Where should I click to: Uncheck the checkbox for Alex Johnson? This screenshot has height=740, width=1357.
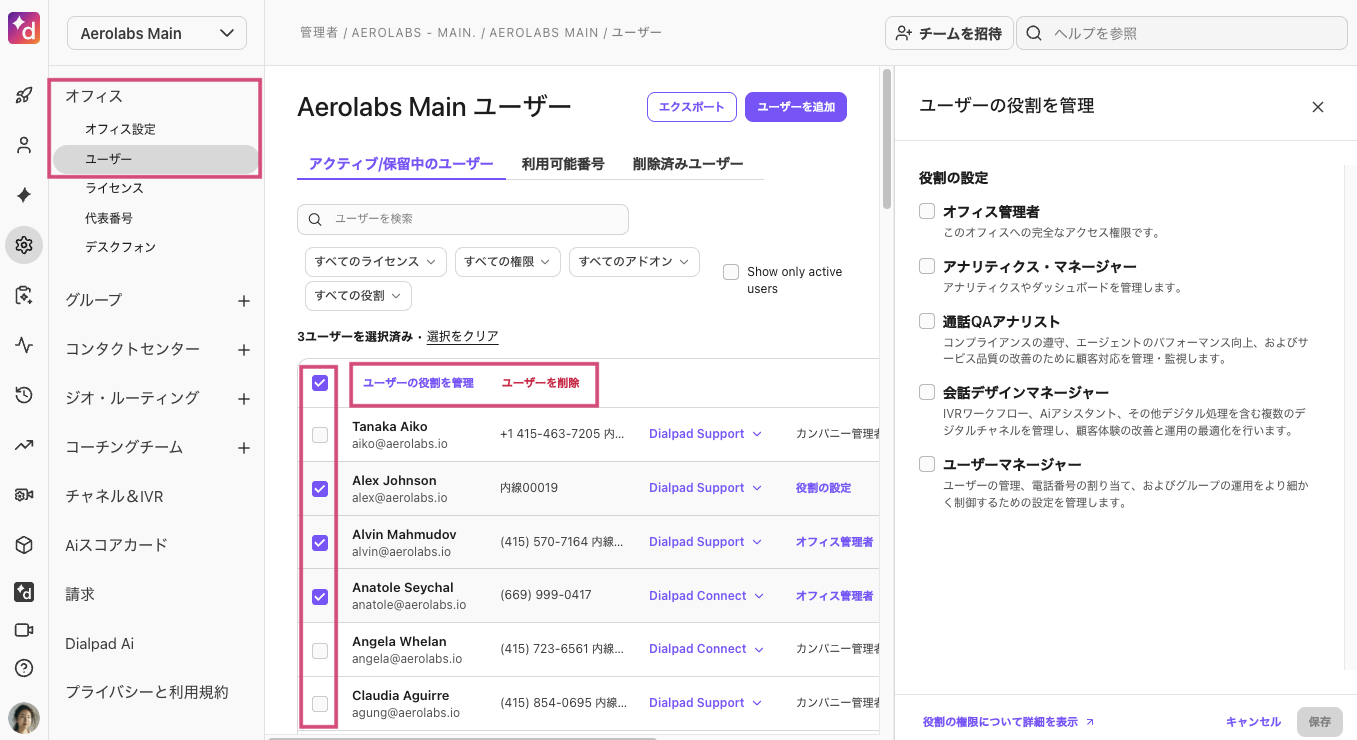coord(320,489)
